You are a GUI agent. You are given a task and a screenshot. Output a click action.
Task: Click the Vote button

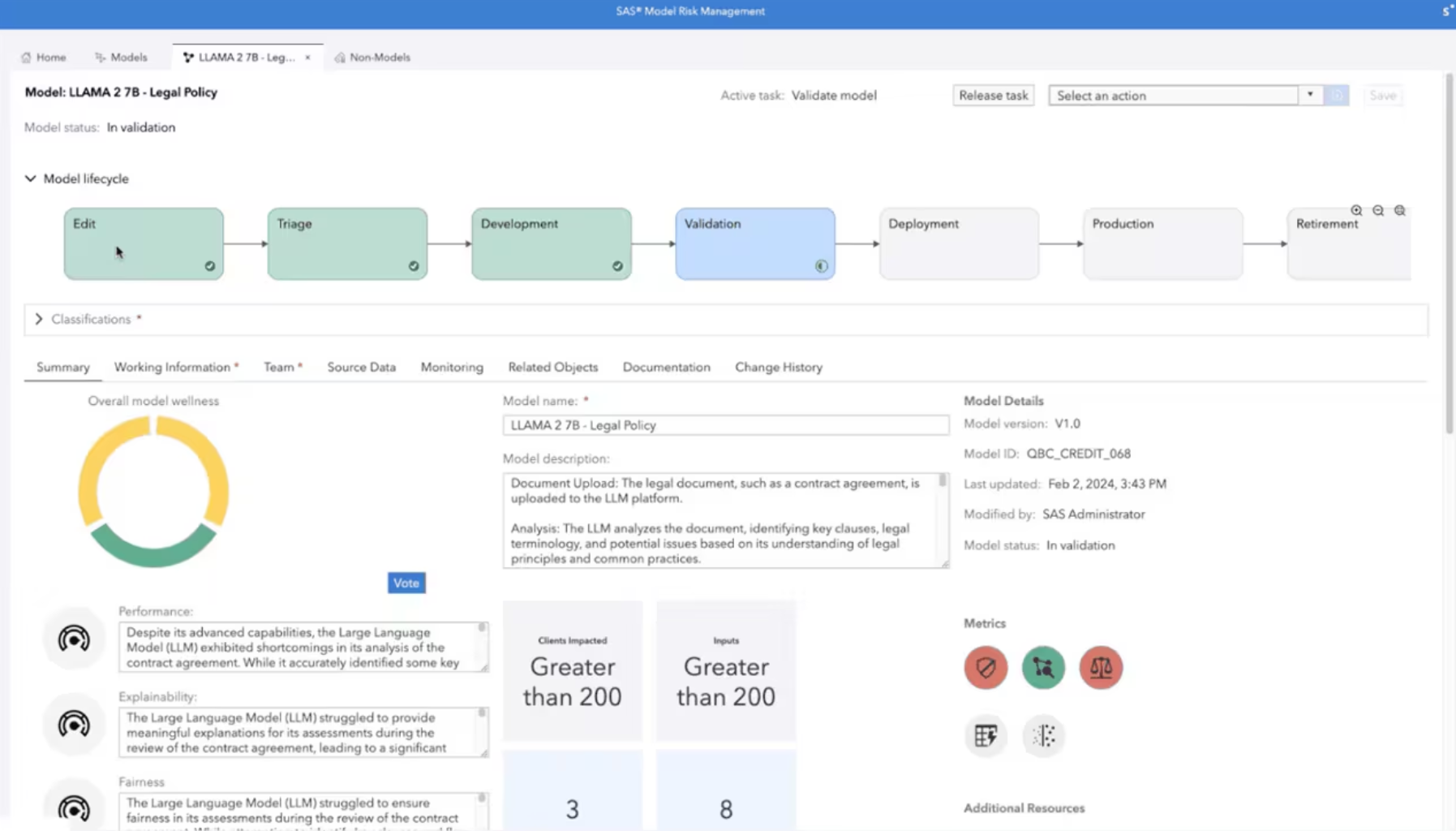406,583
